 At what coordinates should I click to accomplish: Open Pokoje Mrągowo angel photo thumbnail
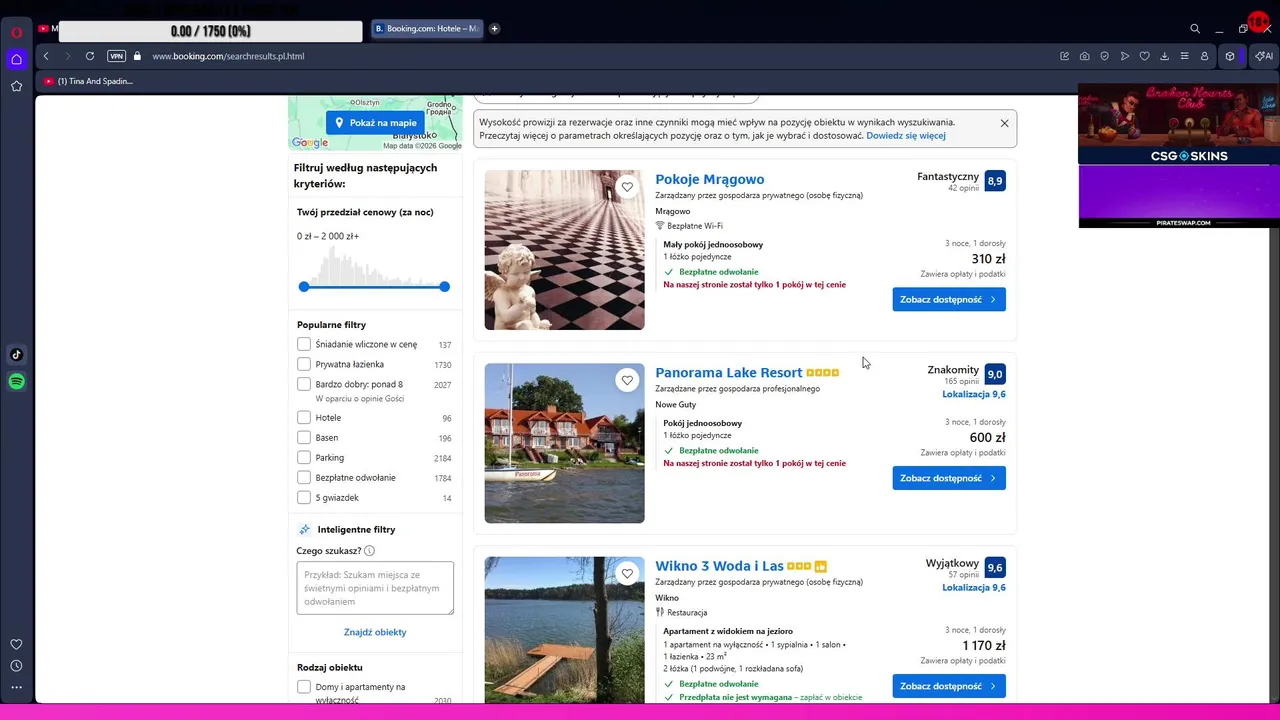565,250
